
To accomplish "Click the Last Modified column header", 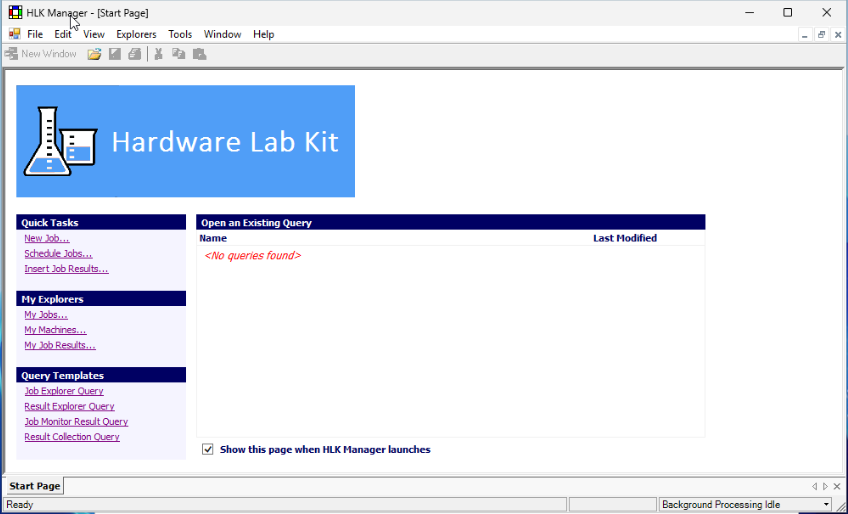I will [625, 238].
